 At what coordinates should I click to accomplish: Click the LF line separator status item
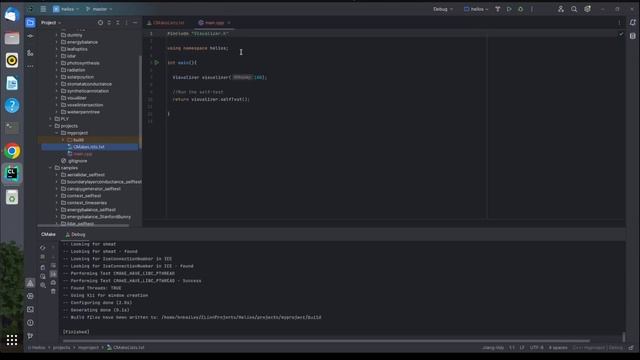522,348
